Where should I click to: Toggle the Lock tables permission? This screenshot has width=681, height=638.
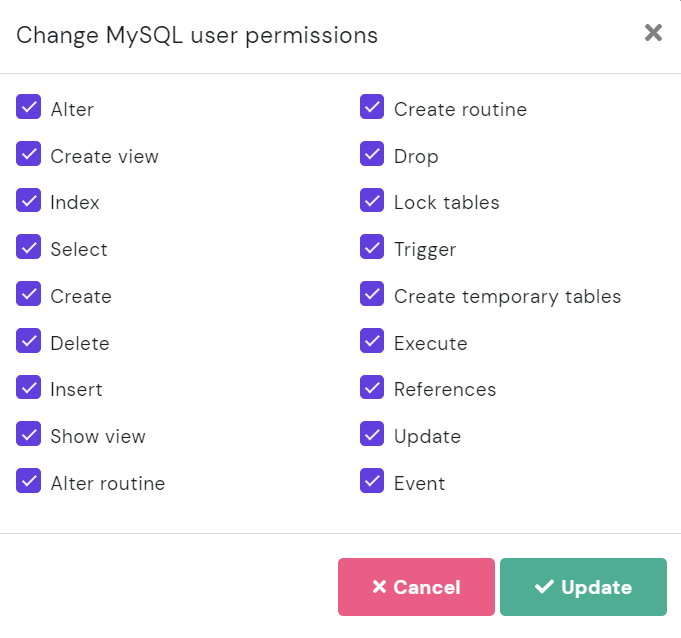click(x=372, y=200)
